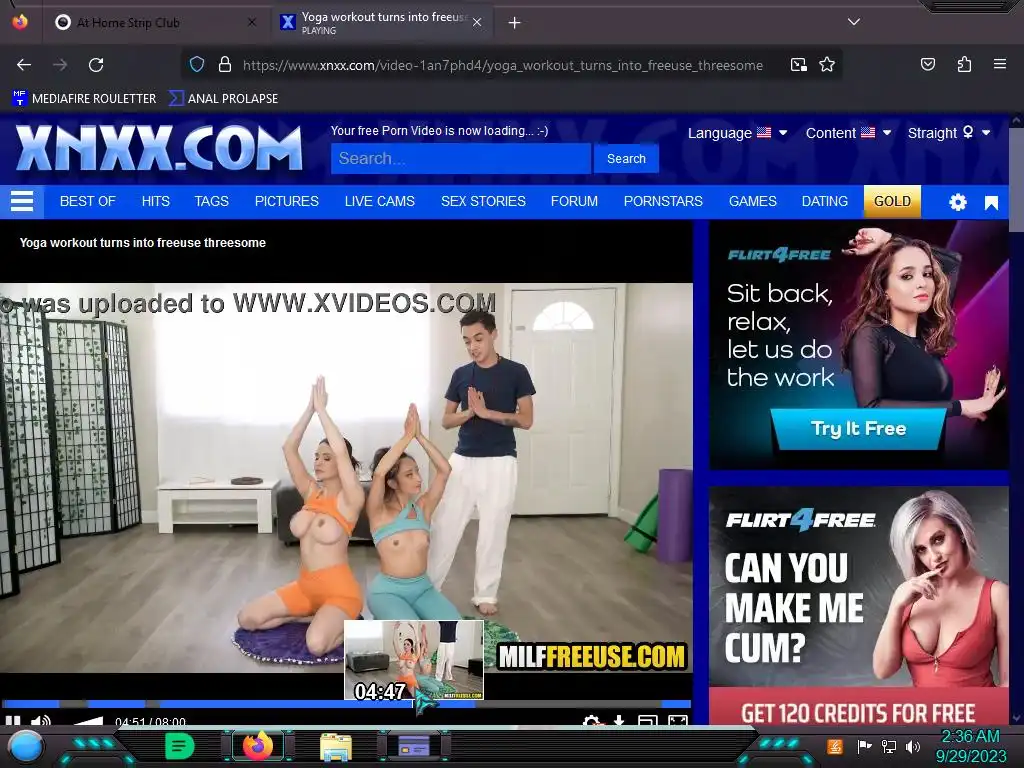Bookmark this page with the star
Screen dimensions: 1024x768
pyautogui.click(x=827, y=65)
